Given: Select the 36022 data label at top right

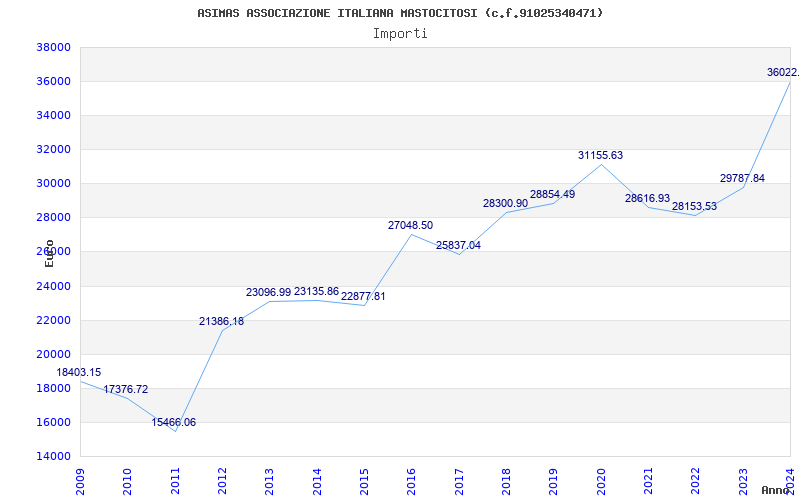Looking at the screenshot, I should click(x=783, y=72).
